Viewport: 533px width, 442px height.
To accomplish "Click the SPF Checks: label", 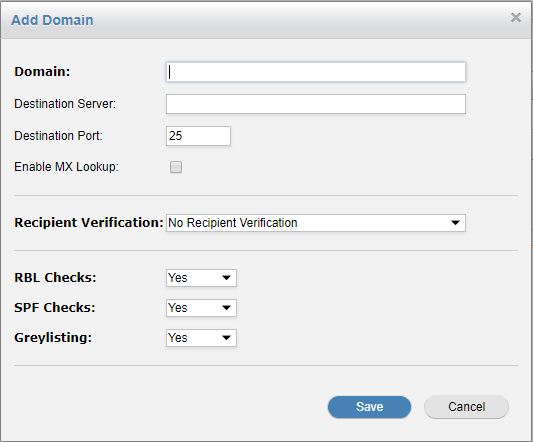I will click(x=55, y=307).
